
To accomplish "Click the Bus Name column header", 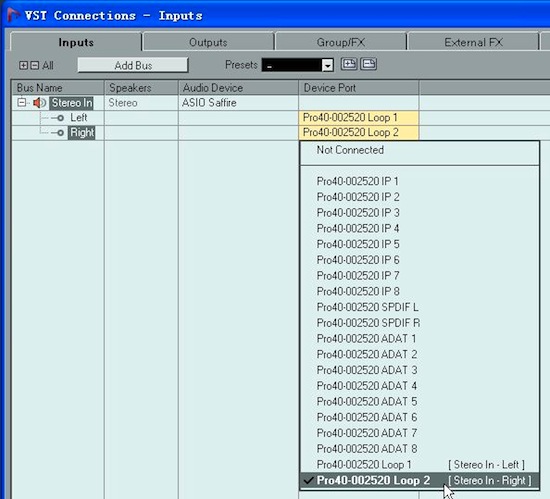I will point(58,88).
